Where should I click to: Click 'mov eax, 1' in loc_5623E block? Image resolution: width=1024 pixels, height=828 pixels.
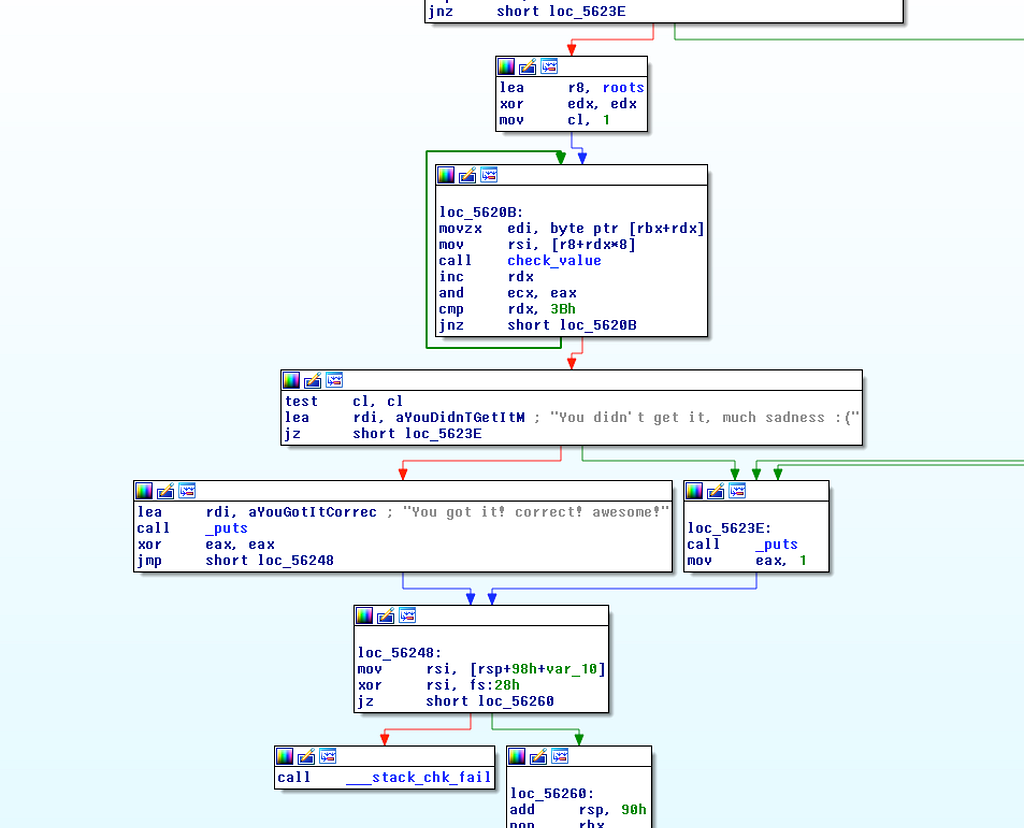[746, 560]
